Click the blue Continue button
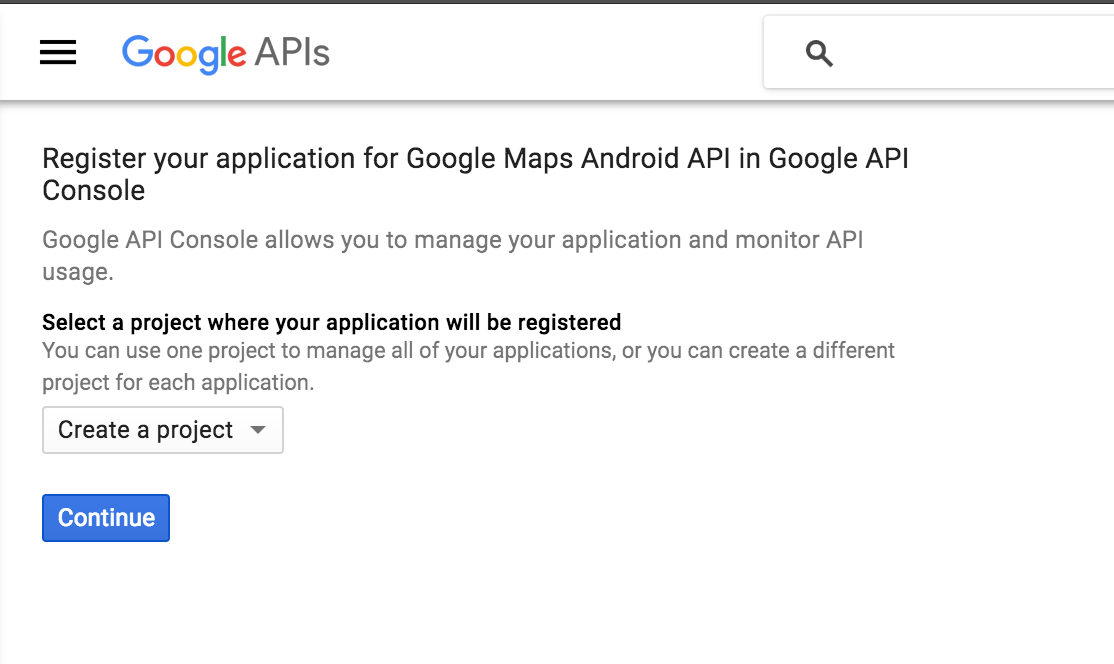 [106, 518]
